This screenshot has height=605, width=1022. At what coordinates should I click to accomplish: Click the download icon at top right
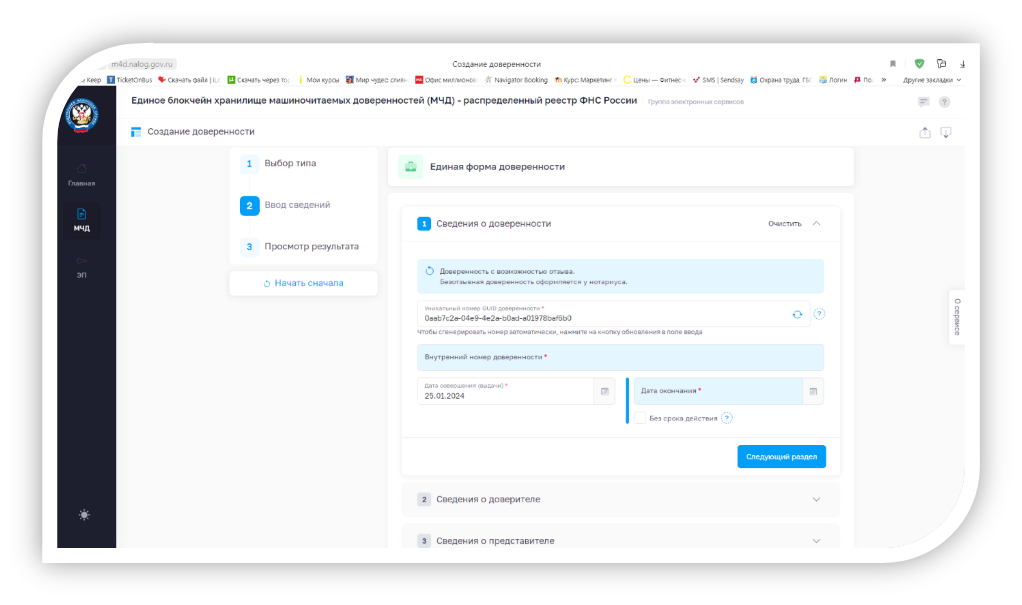[945, 131]
